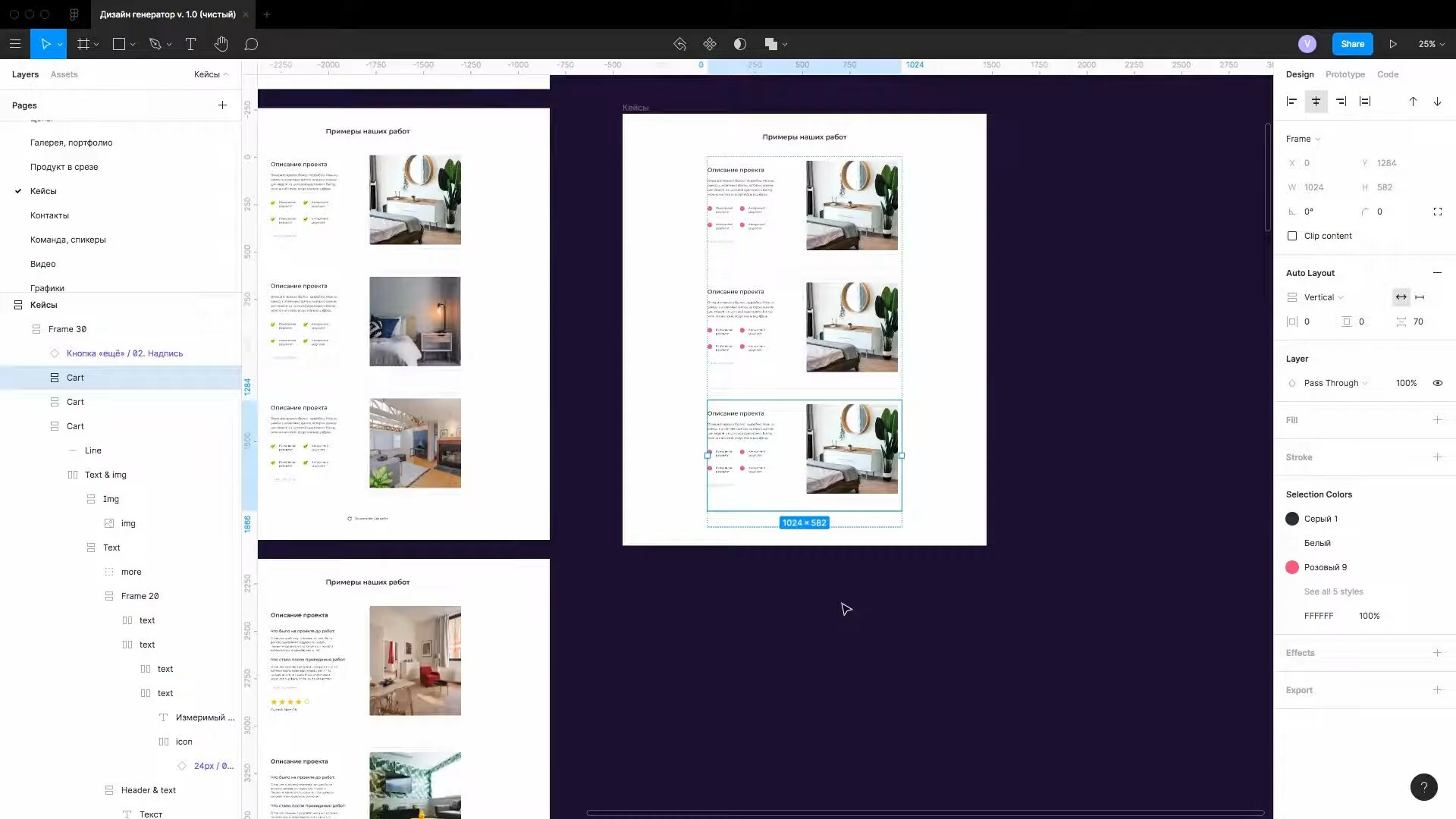Align horizontal centers icon
Screen dimensions: 1456x819
click(1316, 102)
